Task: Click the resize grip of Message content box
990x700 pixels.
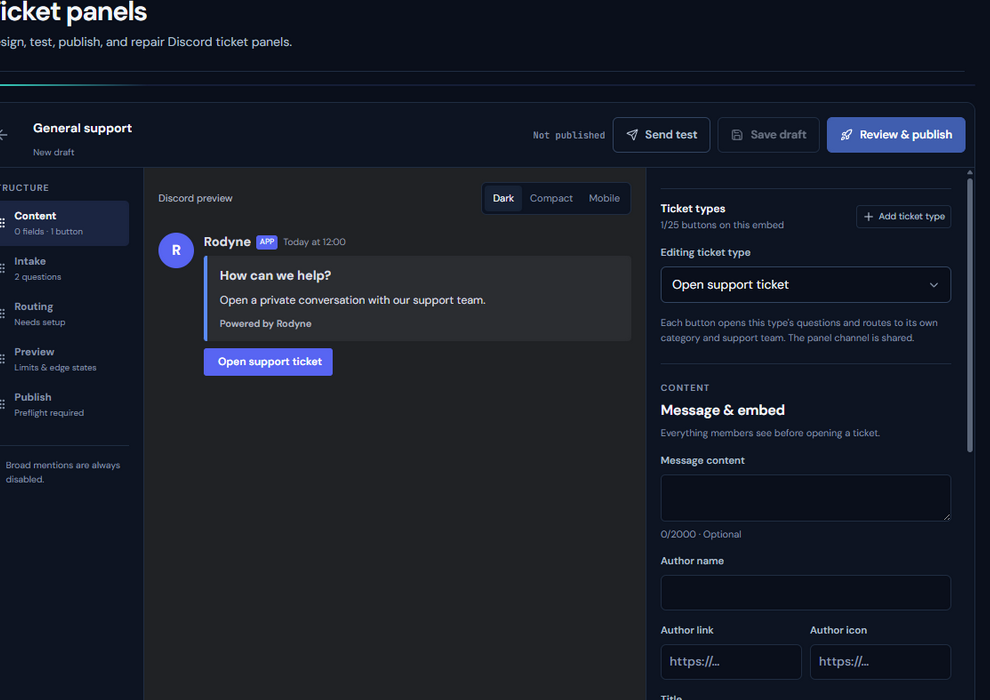Action: point(946,517)
